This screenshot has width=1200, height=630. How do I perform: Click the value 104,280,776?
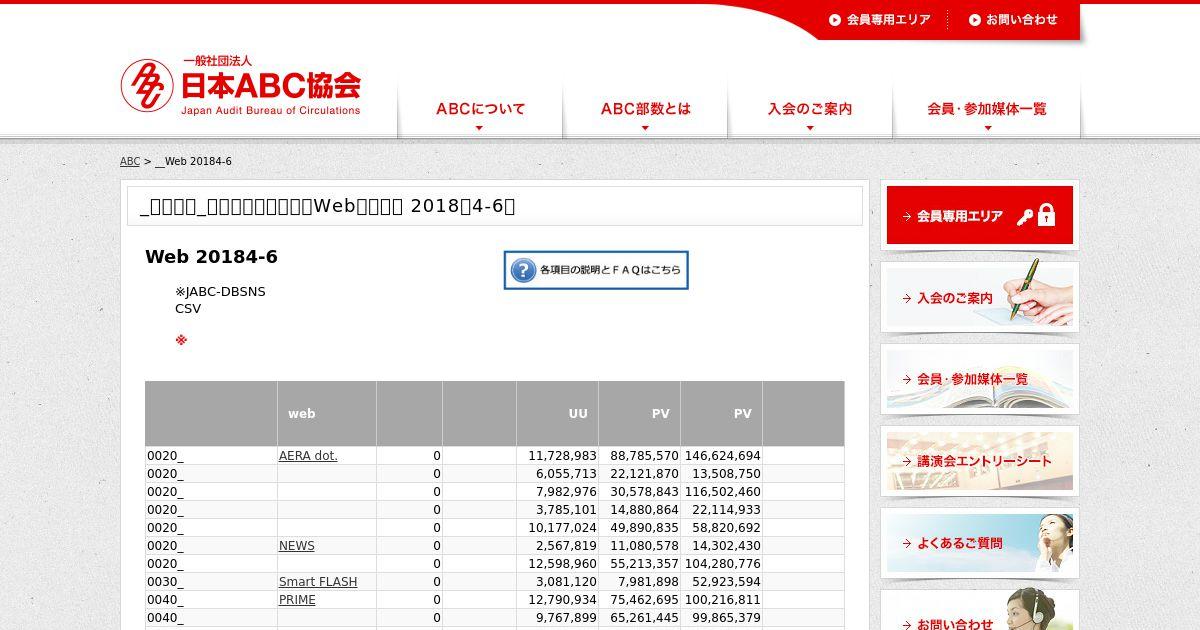coord(723,564)
